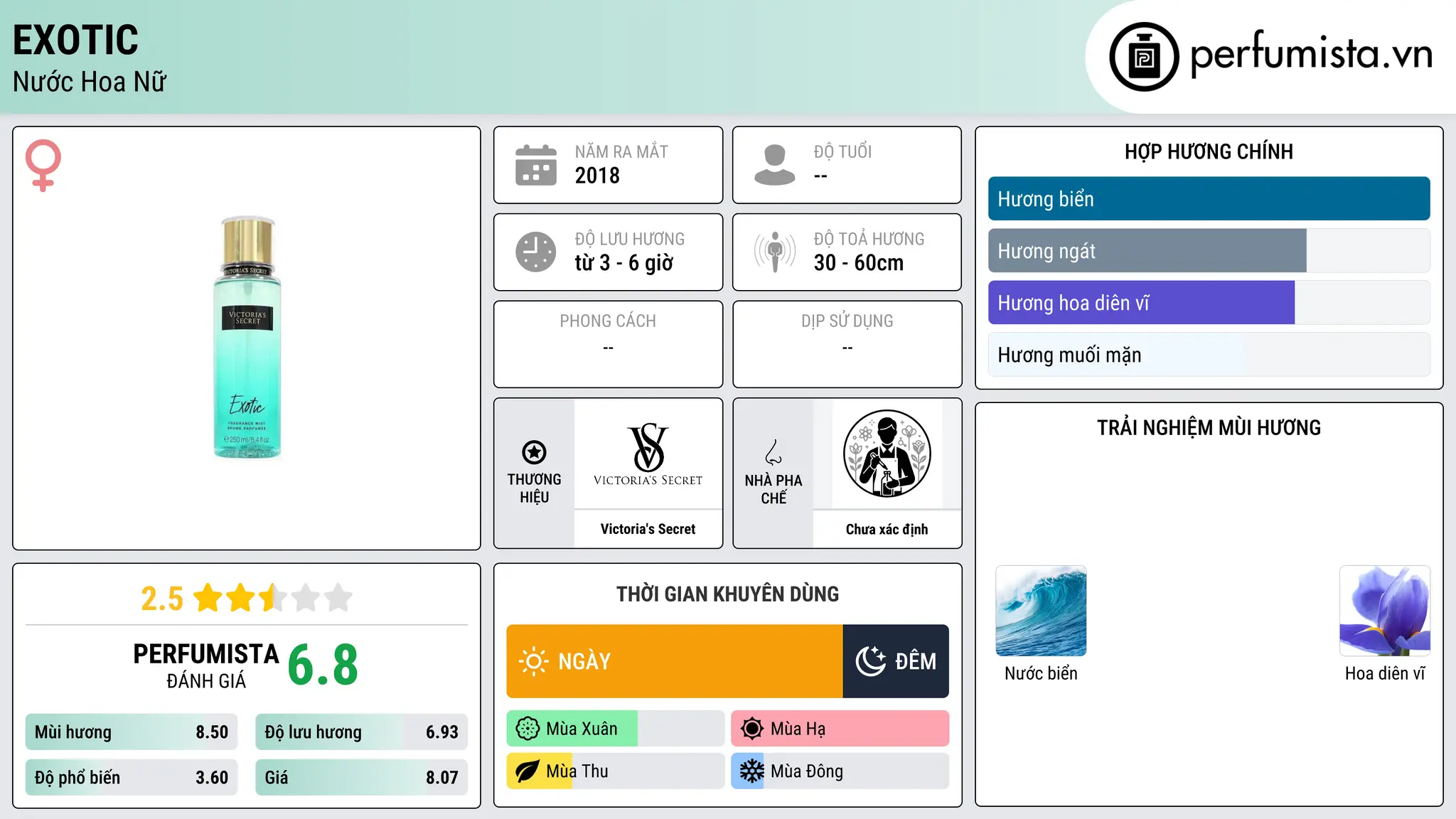Click the fourth grey rating star
The height and width of the screenshot is (819, 1456).
(x=306, y=598)
